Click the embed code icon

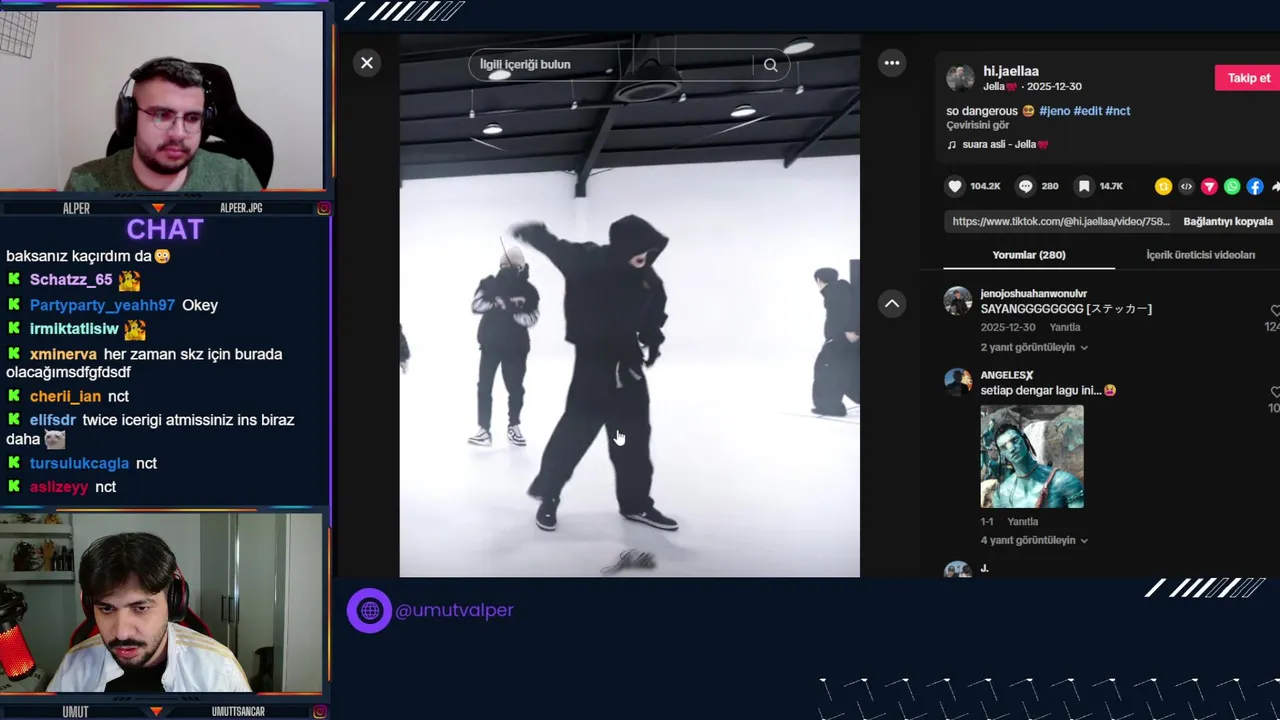pos(1186,186)
